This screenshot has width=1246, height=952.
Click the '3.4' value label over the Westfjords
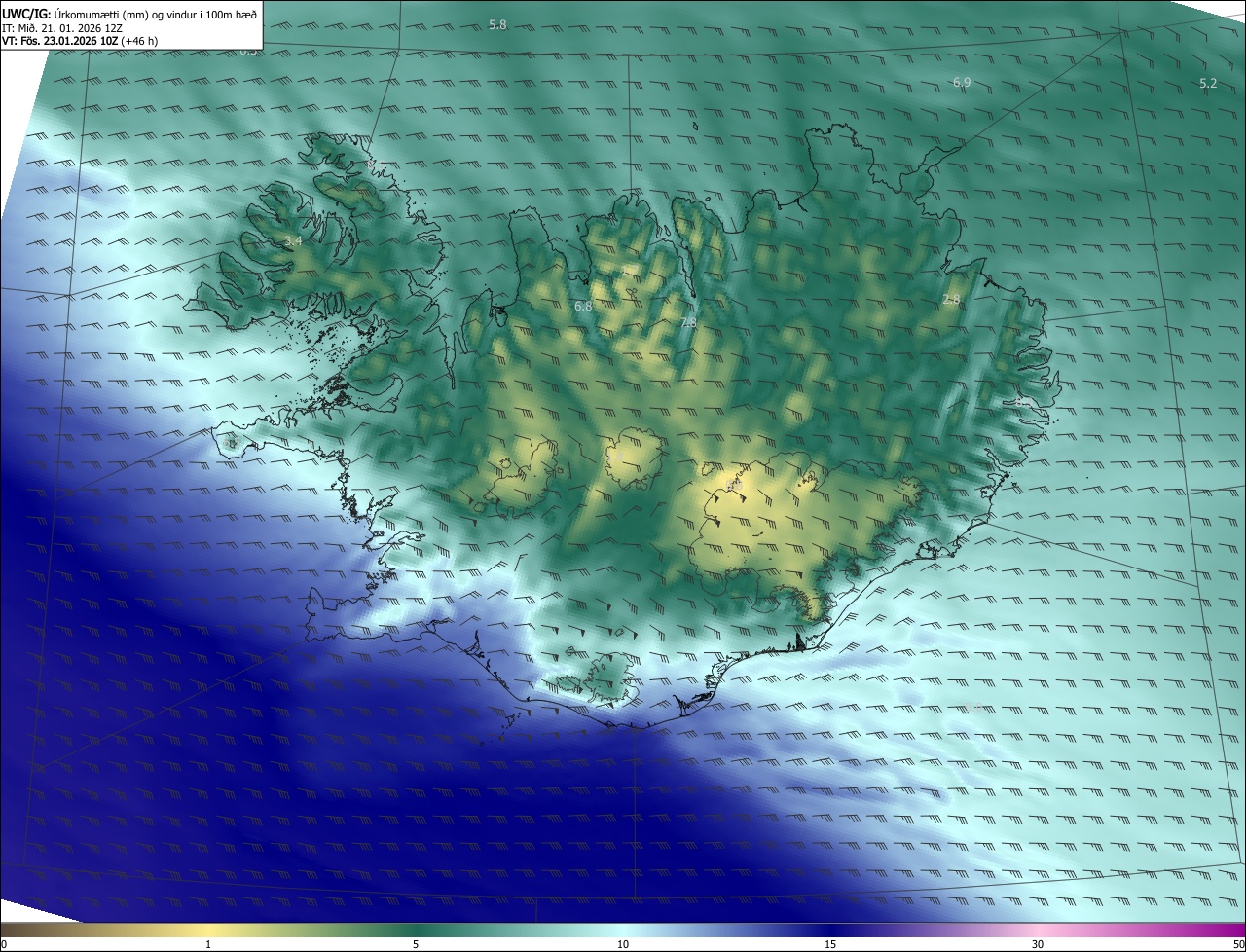(x=293, y=240)
